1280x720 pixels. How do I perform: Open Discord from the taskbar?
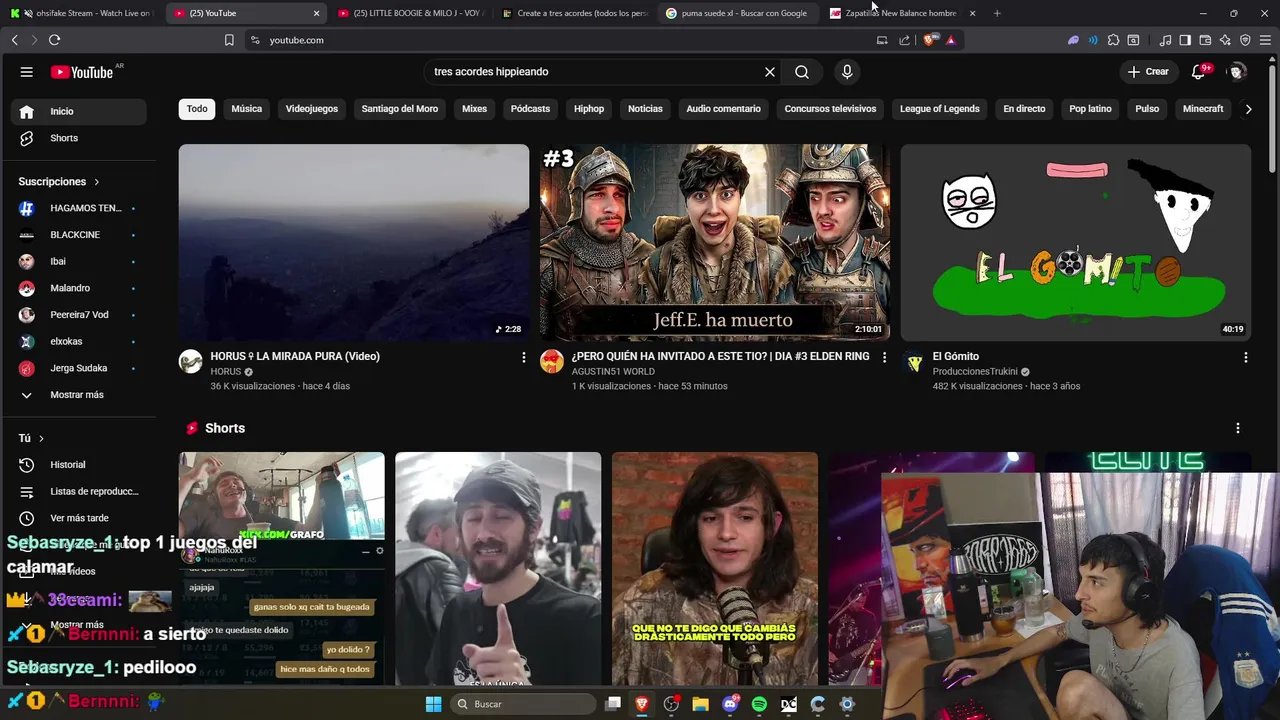pyautogui.click(x=730, y=704)
